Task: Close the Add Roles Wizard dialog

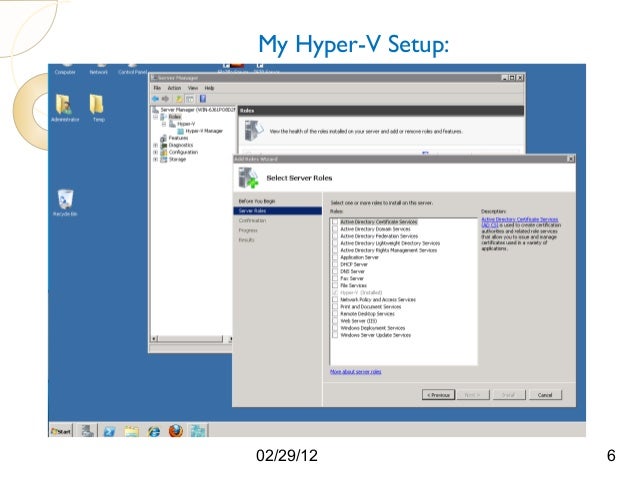Action: coord(570,159)
